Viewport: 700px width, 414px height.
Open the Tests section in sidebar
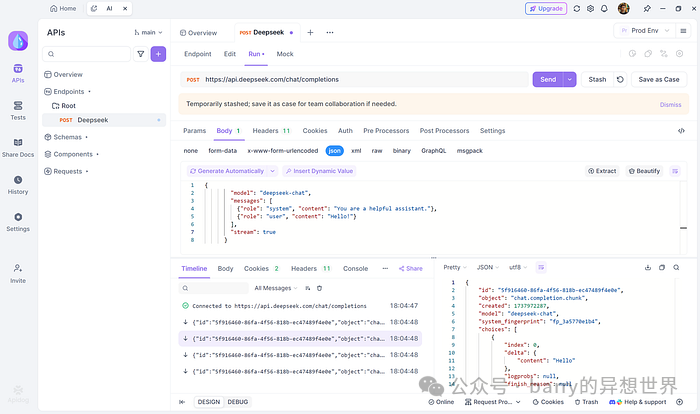18,111
